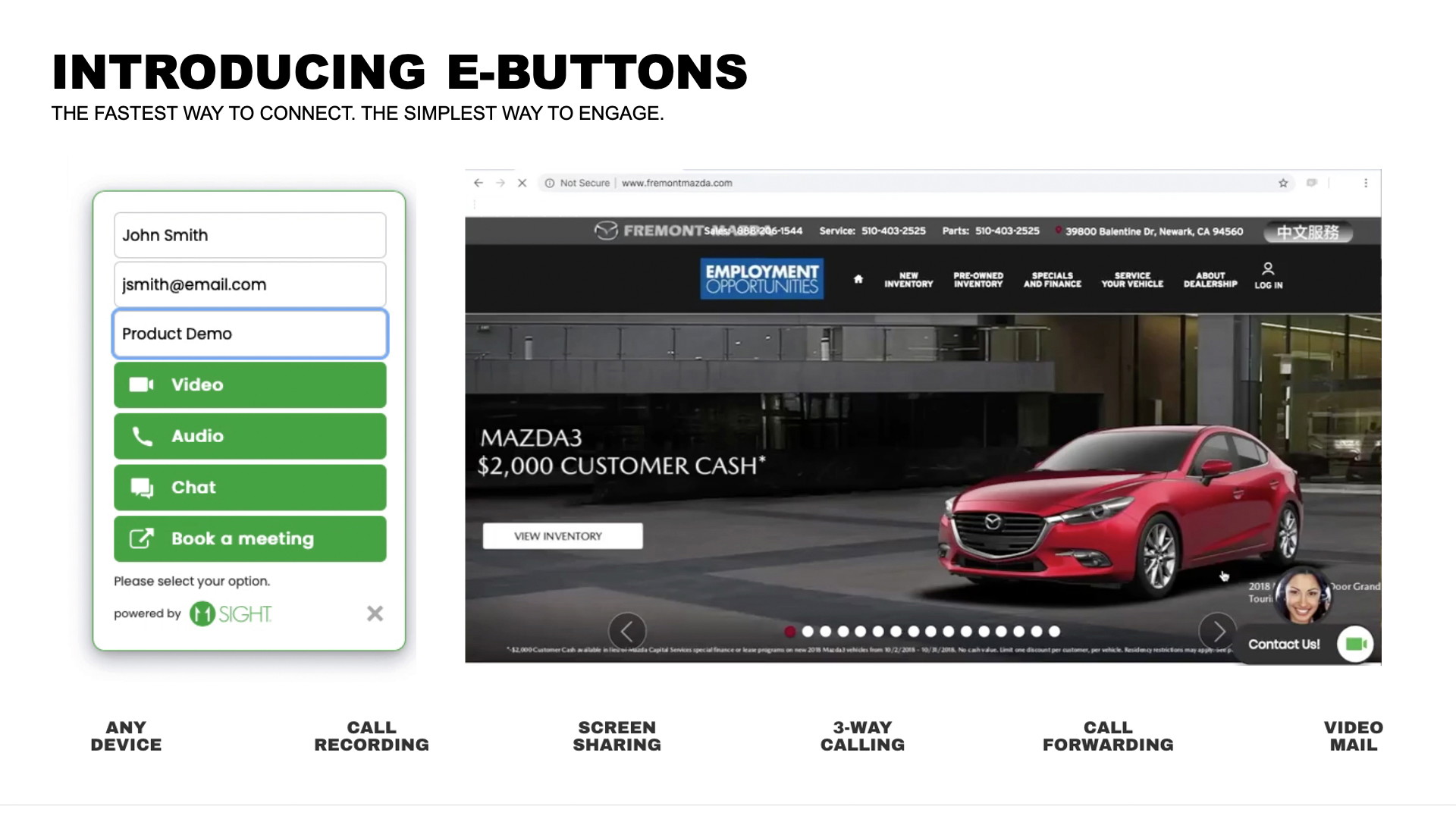Click the phone icon on Audio button

pyautogui.click(x=142, y=436)
